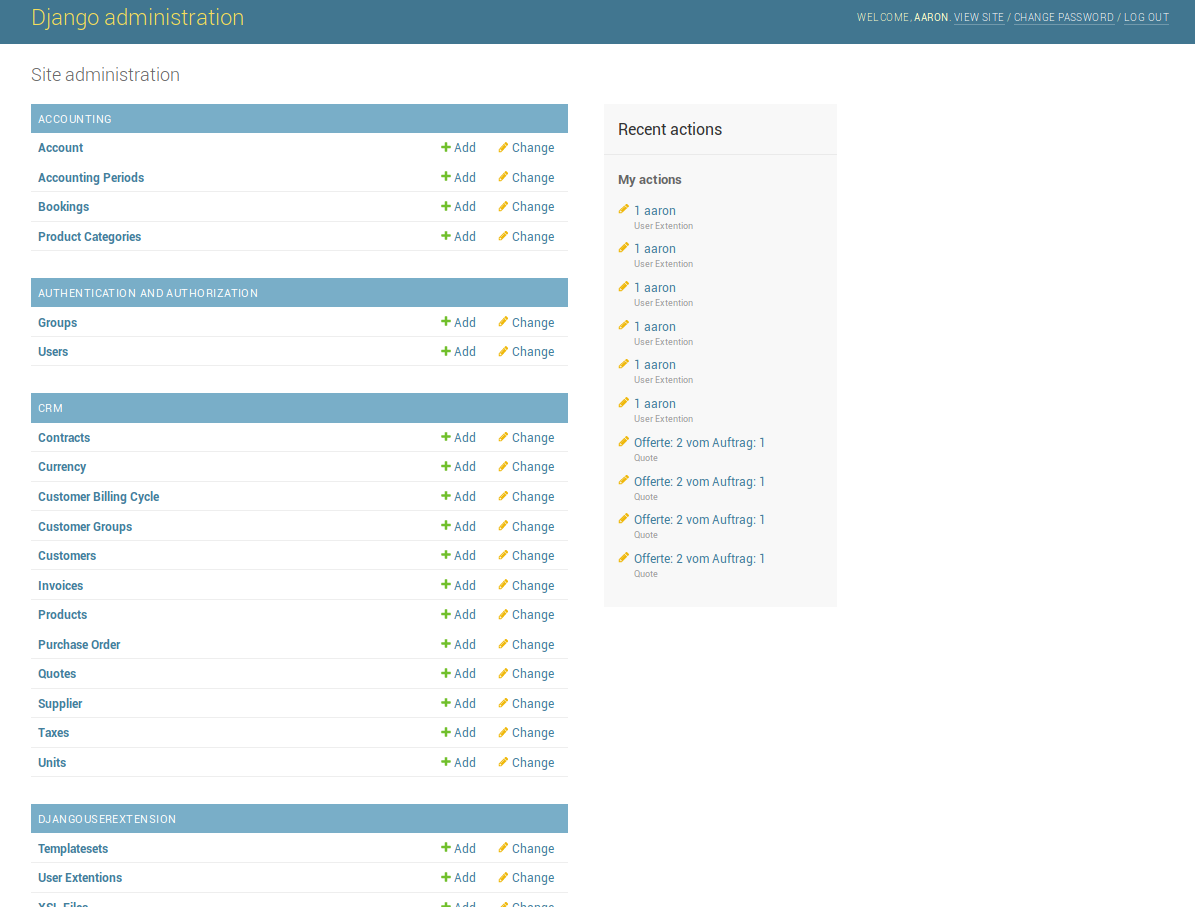Click Add text for Invoices
Screen dimensions: 1195x907
[465, 585]
